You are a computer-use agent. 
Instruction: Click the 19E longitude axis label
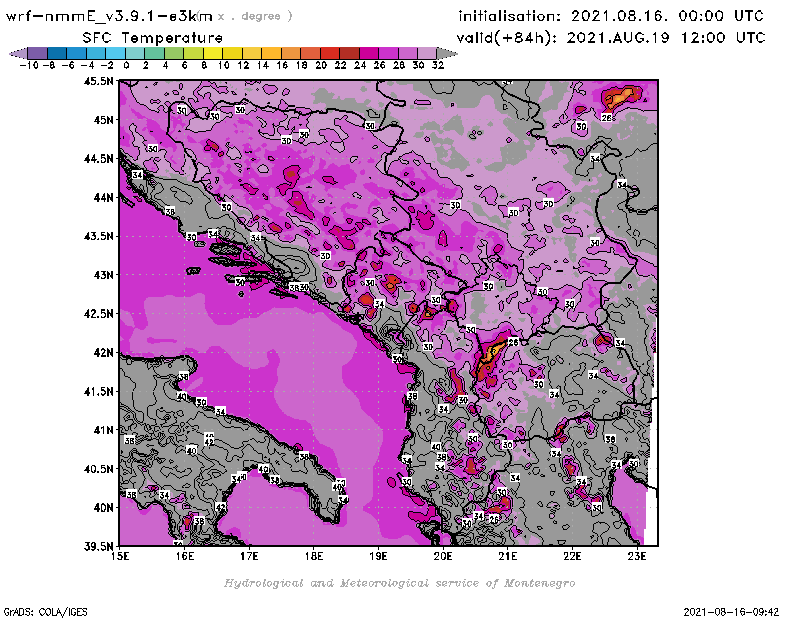point(379,556)
